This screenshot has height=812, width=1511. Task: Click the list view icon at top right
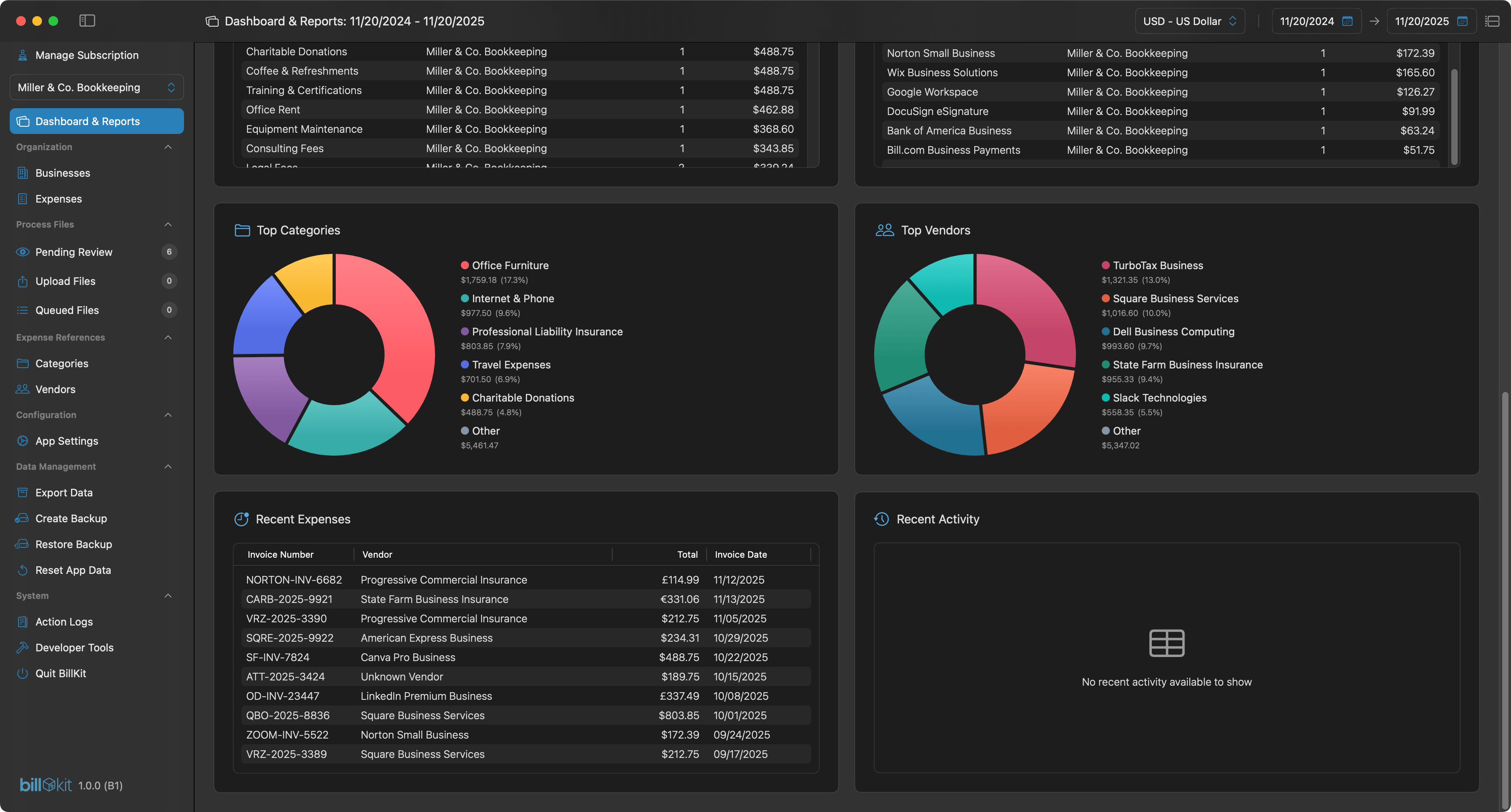point(1492,21)
